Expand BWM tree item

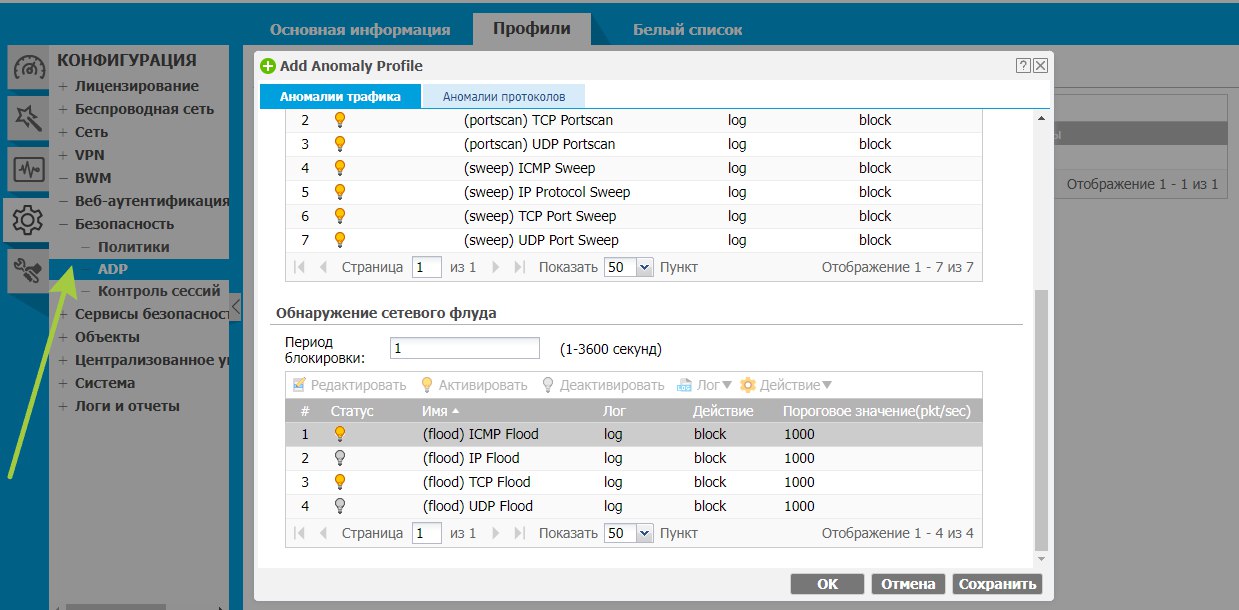pos(63,178)
